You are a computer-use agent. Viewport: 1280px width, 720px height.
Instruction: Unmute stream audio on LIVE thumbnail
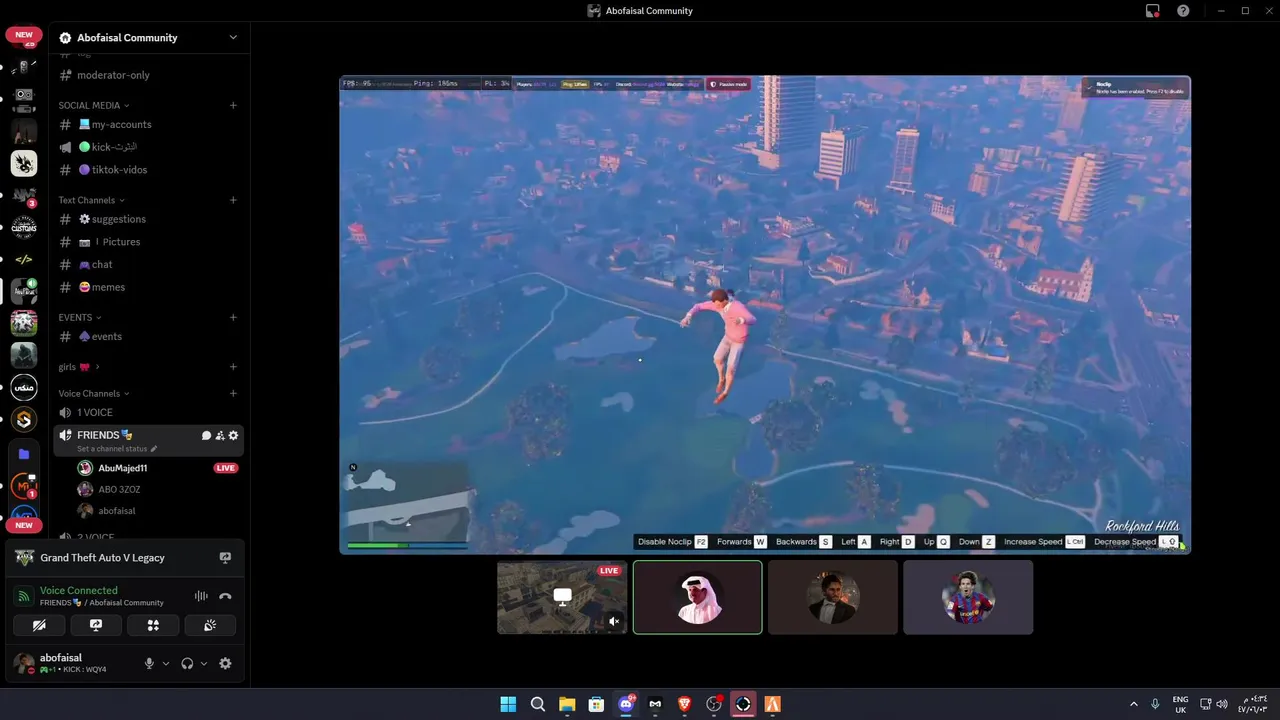[614, 621]
